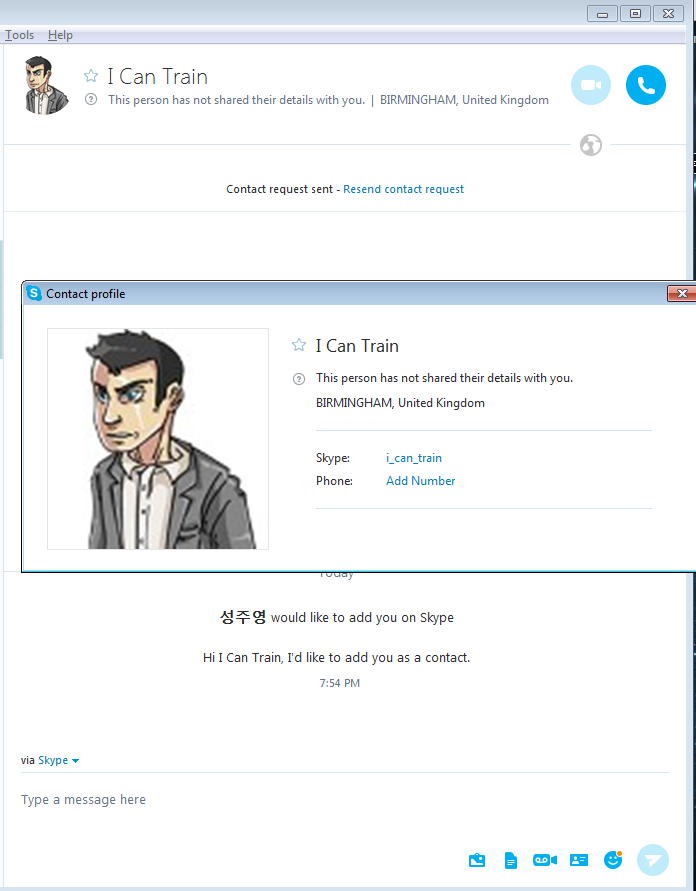Viewport: 696px width, 891px height.
Task: Open the via Skype dropdown
Action: (58, 760)
